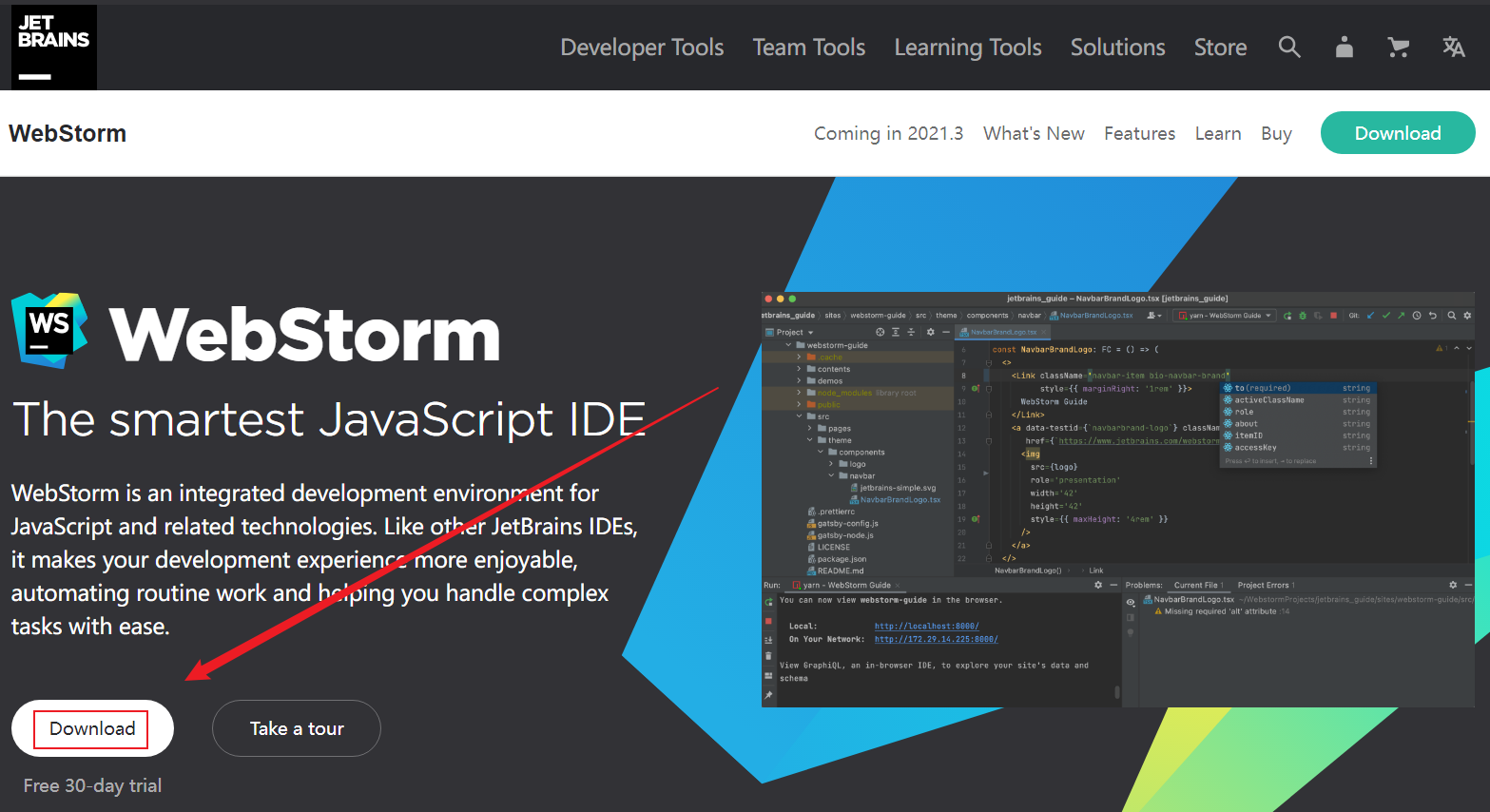Click the white Download button above trial text
The width and height of the screenshot is (1490, 812).
(92, 728)
